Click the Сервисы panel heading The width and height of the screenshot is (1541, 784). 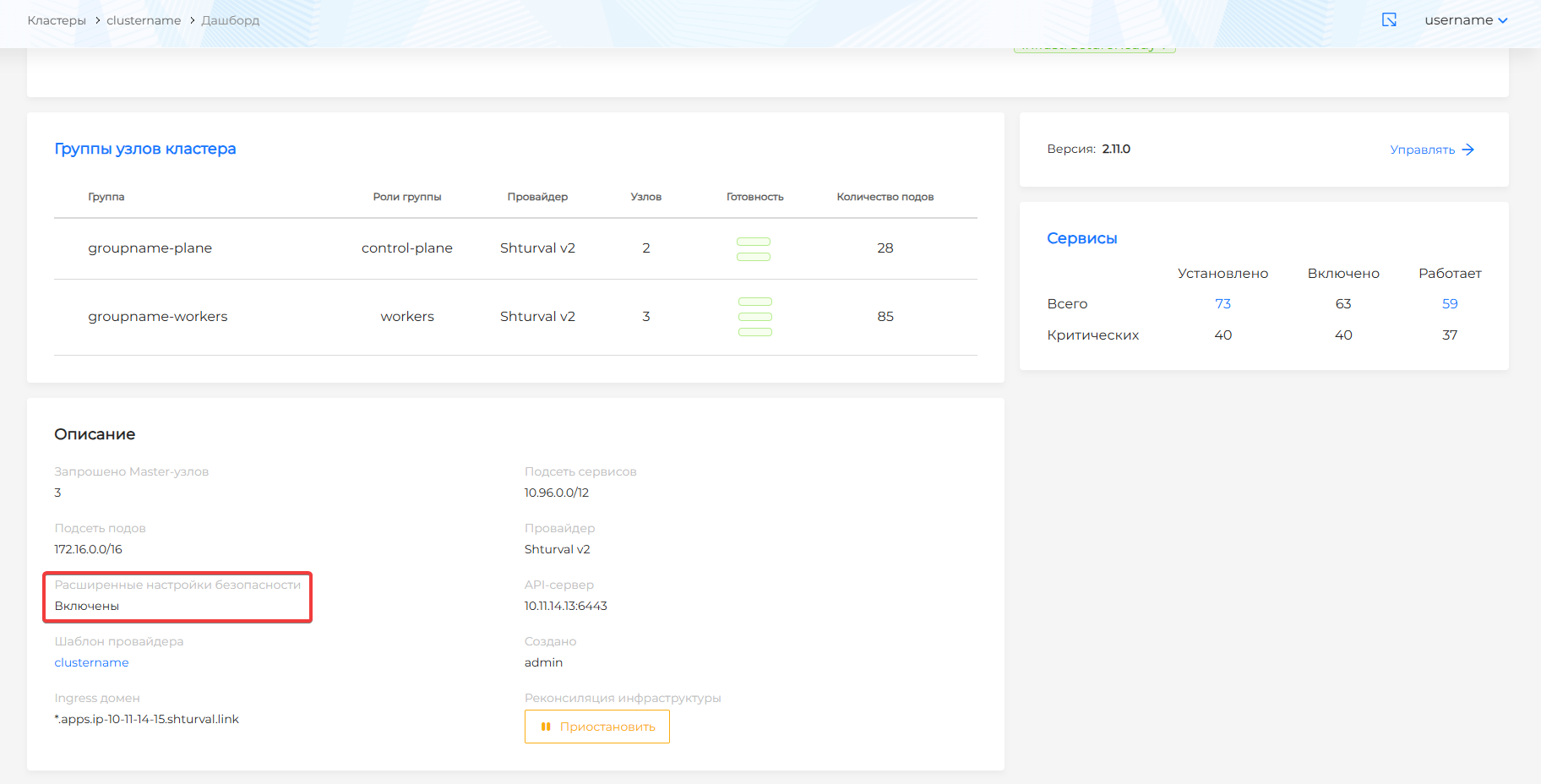point(1081,237)
